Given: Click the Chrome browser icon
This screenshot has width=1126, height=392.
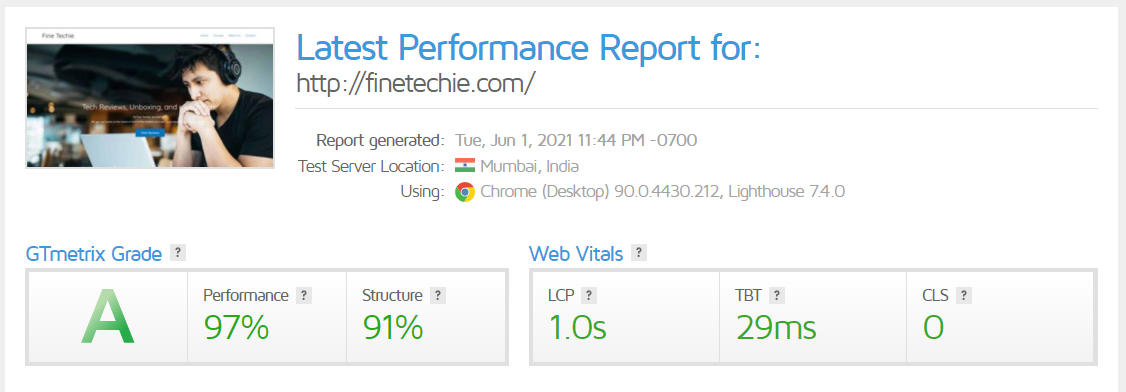Looking at the screenshot, I should 465,192.
